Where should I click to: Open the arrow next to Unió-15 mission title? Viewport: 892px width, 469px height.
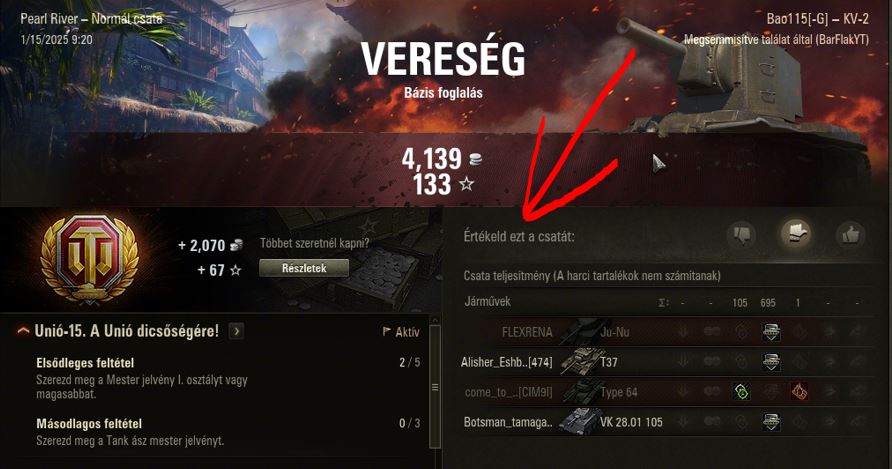[x=236, y=331]
